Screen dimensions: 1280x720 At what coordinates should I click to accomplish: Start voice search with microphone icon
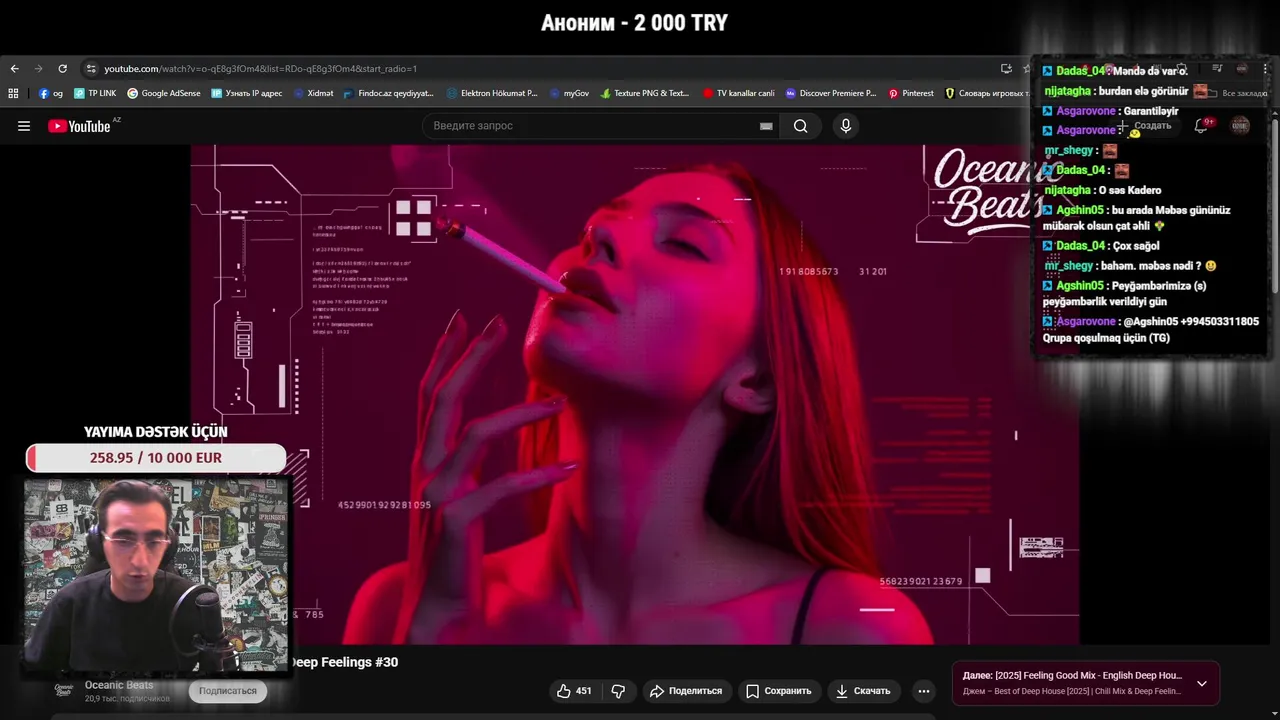point(846,126)
